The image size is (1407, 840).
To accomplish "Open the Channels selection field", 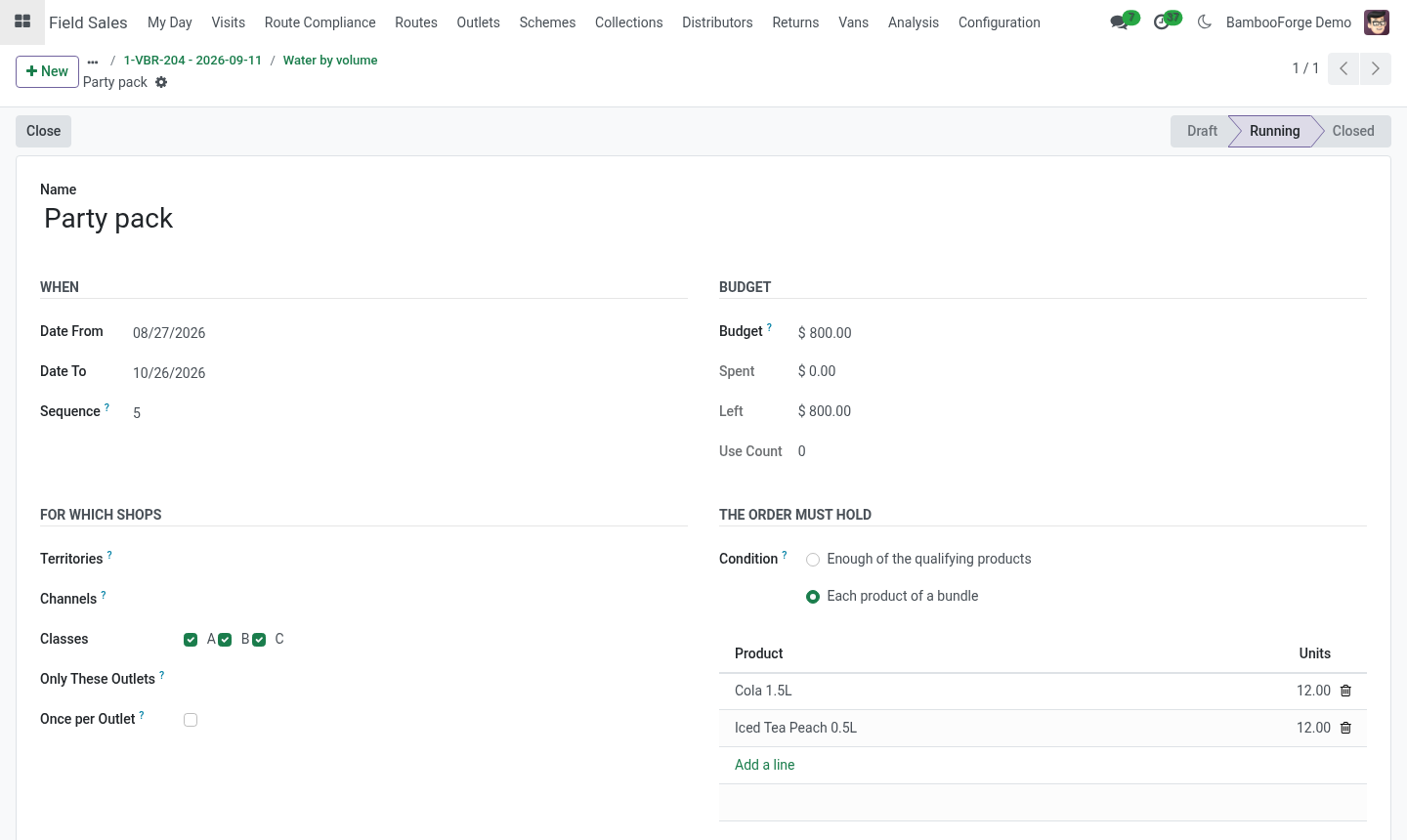I will 436,599.
